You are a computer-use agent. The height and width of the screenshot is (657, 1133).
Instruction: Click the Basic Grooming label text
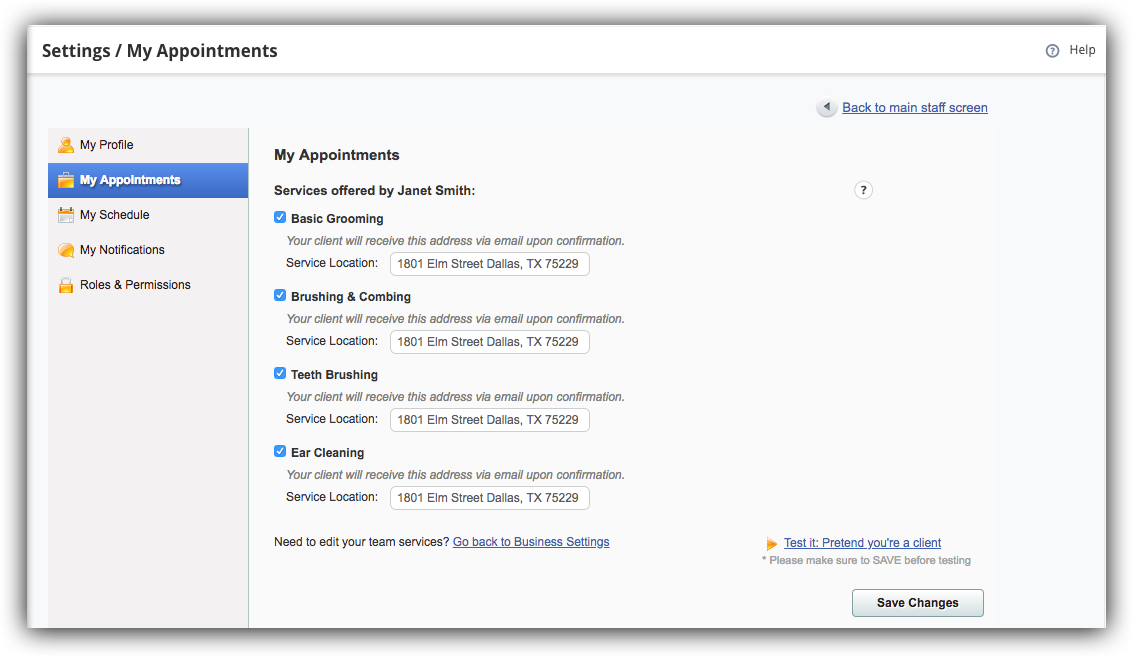click(337, 219)
